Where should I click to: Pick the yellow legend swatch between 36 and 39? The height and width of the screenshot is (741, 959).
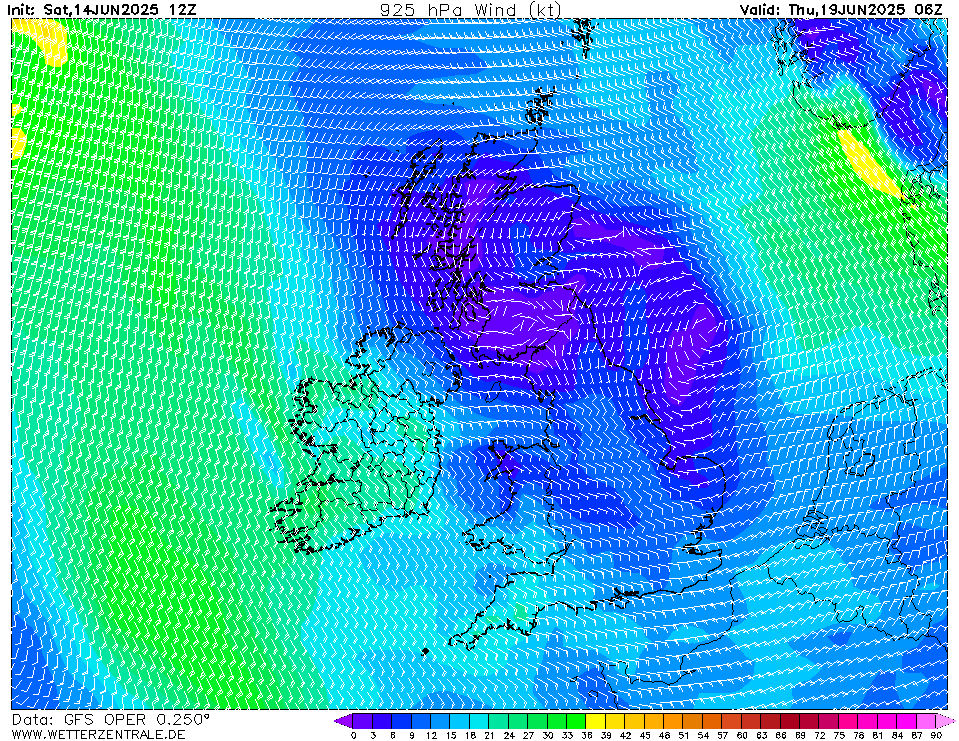click(x=596, y=721)
